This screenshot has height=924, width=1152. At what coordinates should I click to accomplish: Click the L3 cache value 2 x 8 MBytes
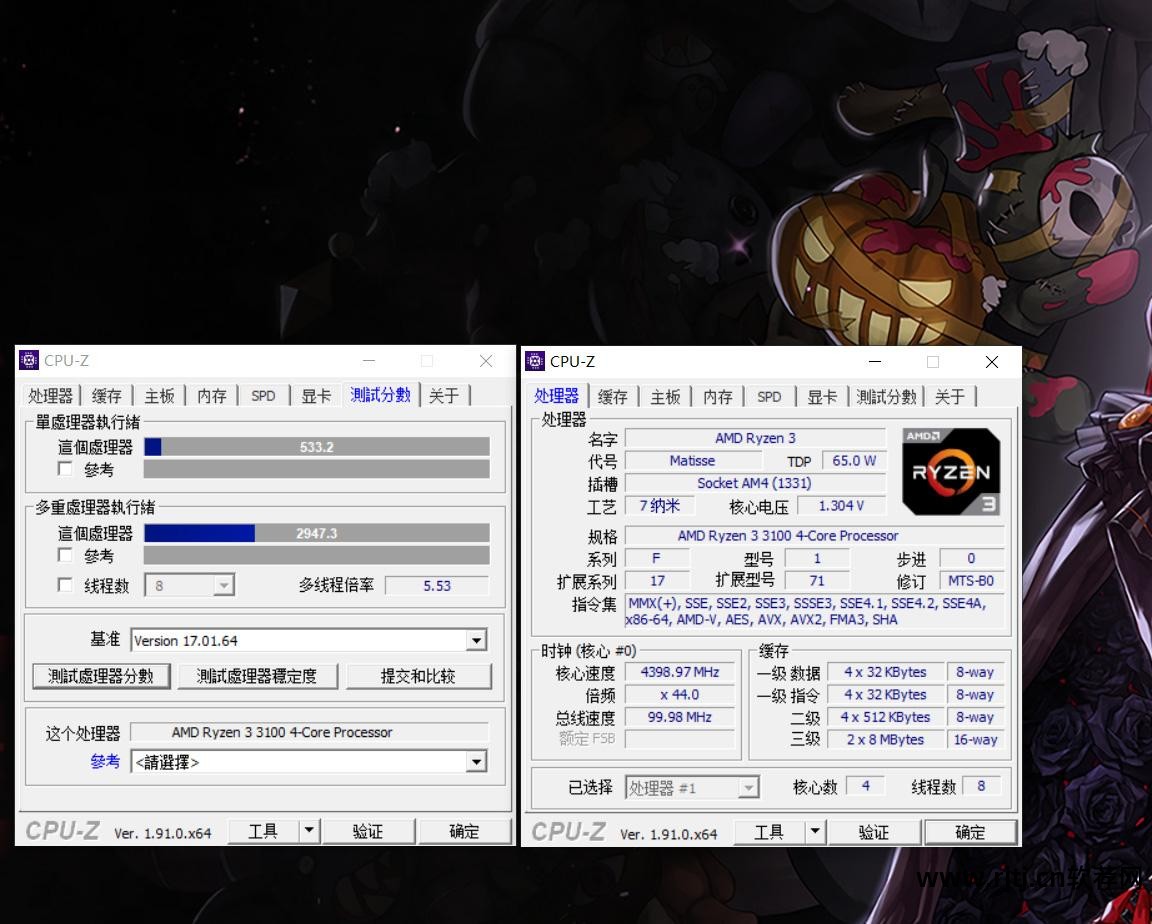[885, 740]
